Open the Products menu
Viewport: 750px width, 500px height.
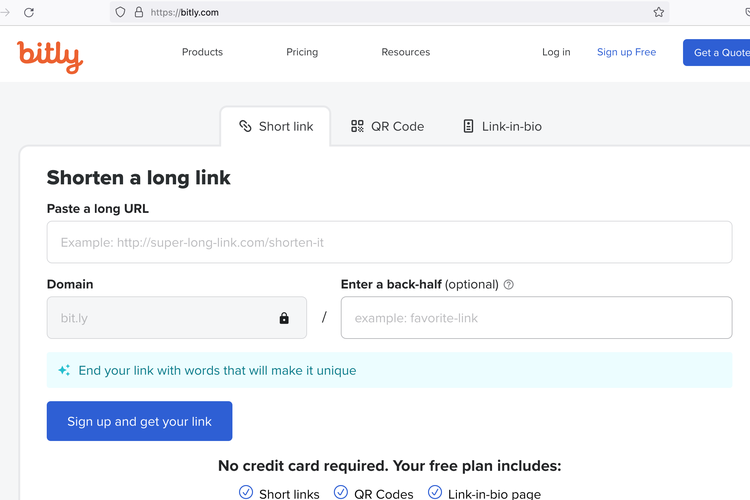[202, 52]
